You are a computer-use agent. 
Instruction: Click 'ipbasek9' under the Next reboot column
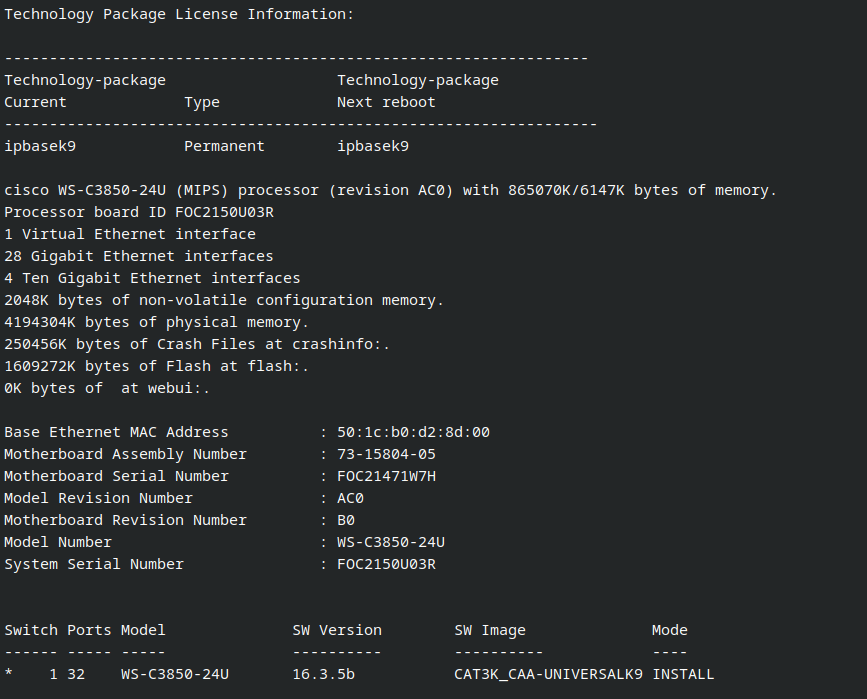[x=373, y=146]
